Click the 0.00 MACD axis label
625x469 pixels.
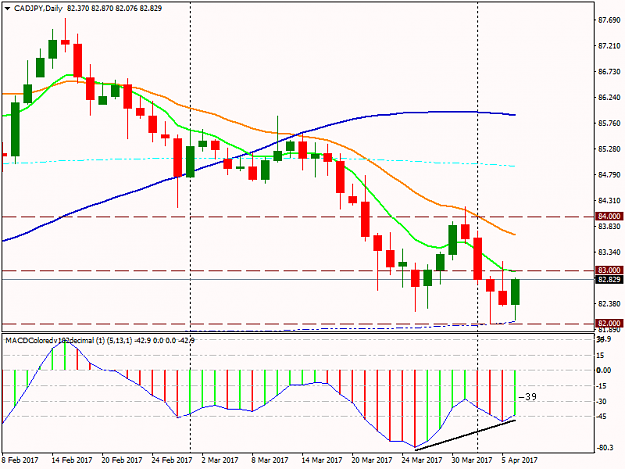604,370
